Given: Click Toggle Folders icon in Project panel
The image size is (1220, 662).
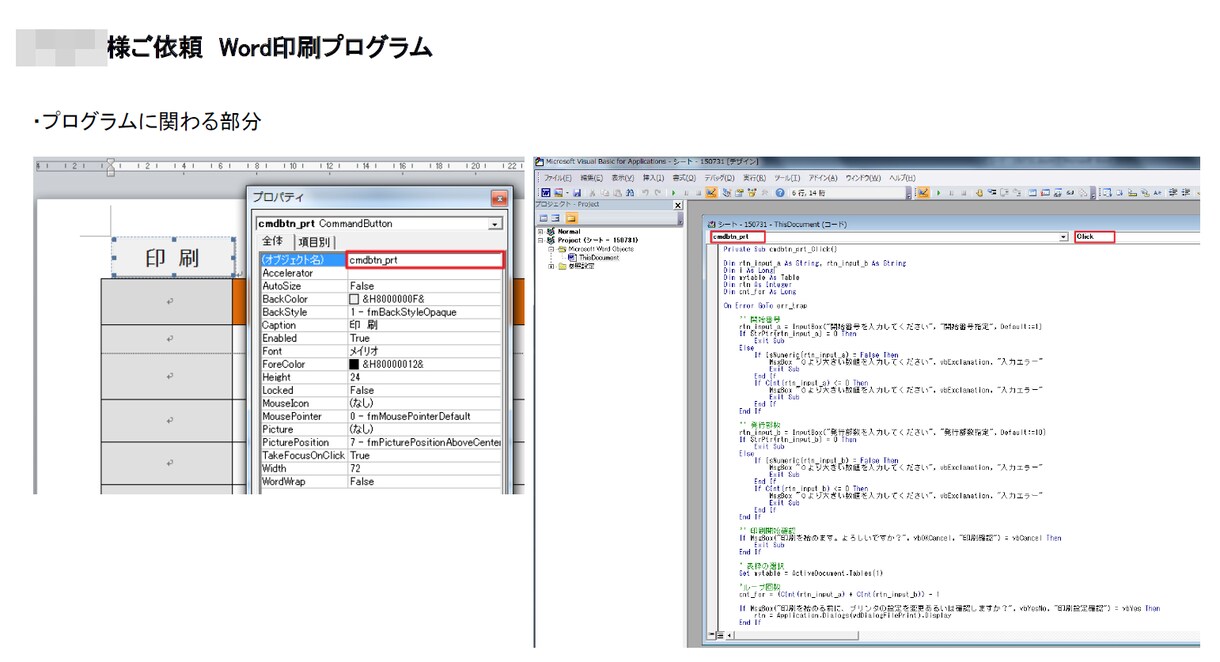Looking at the screenshot, I should tap(571, 219).
